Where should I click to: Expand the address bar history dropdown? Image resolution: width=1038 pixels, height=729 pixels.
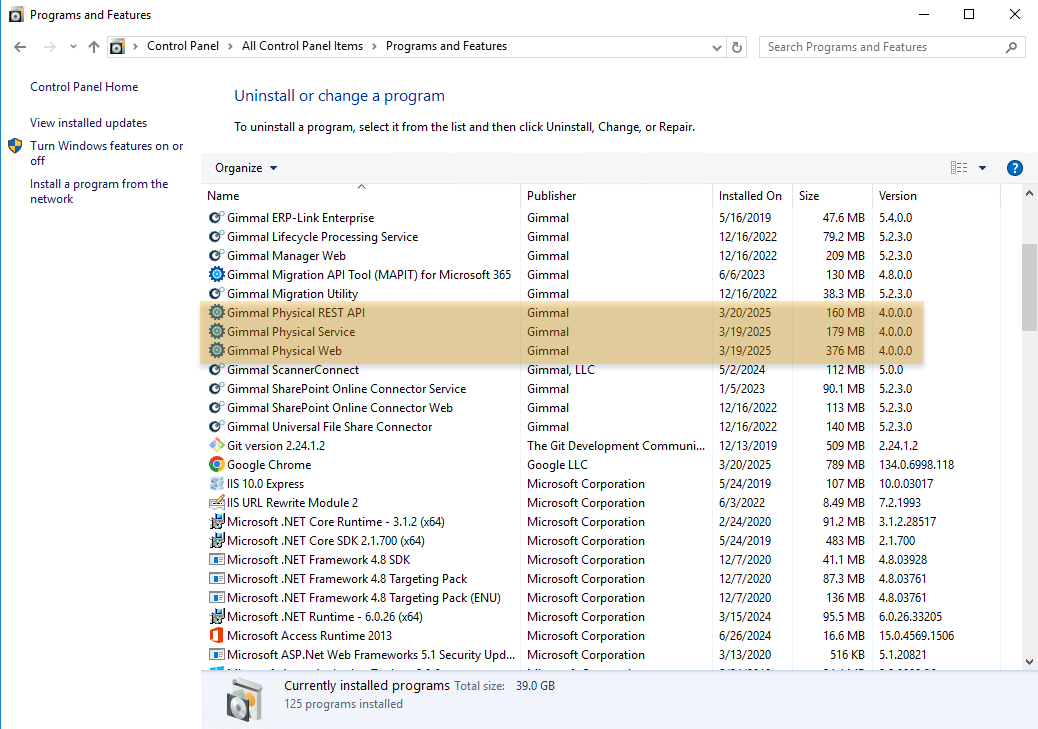click(716, 47)
